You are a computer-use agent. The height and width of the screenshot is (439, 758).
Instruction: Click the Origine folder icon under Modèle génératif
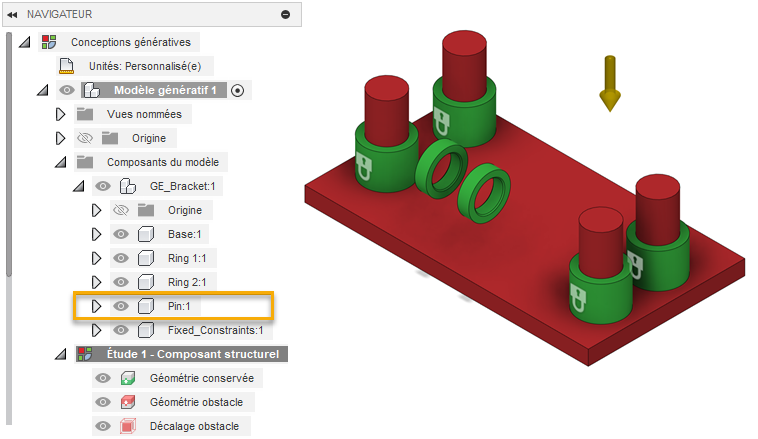click(x=110, y=138)
